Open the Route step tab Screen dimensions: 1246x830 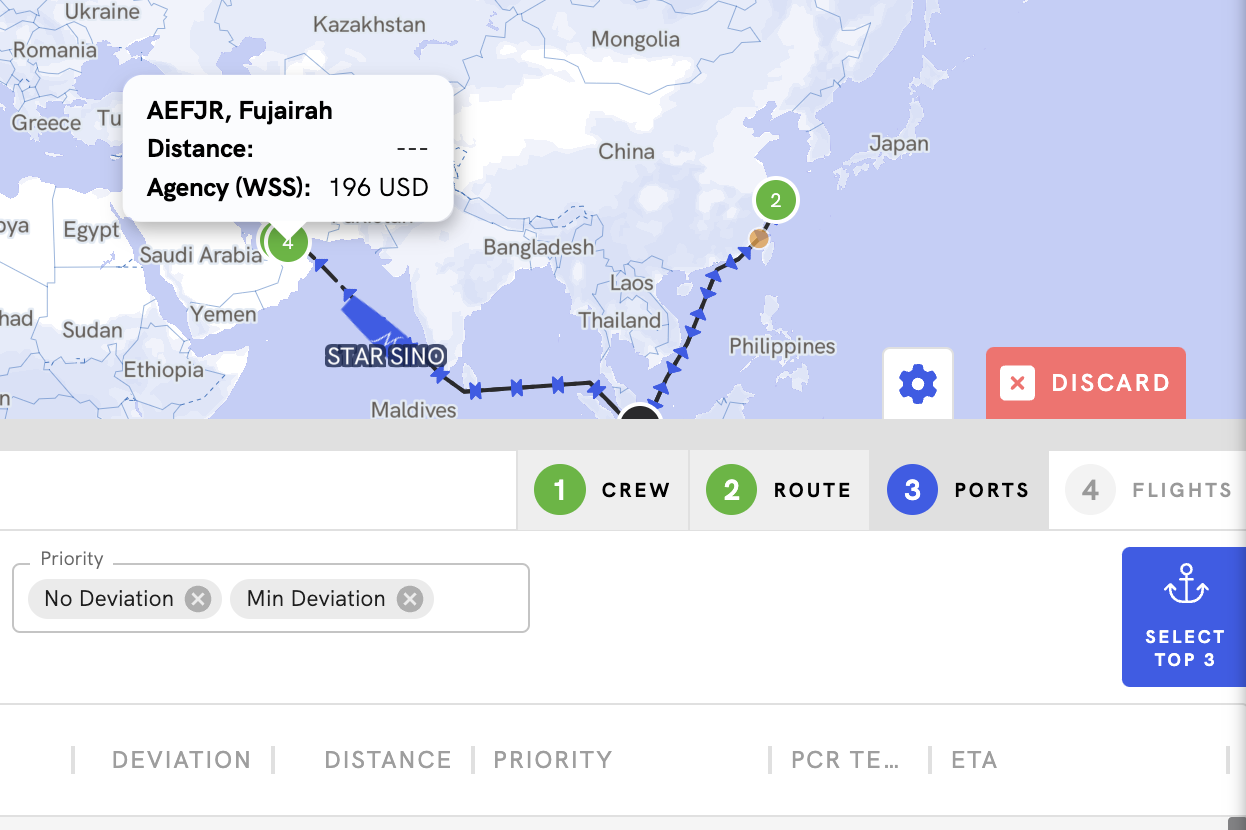tap(779, 490)
